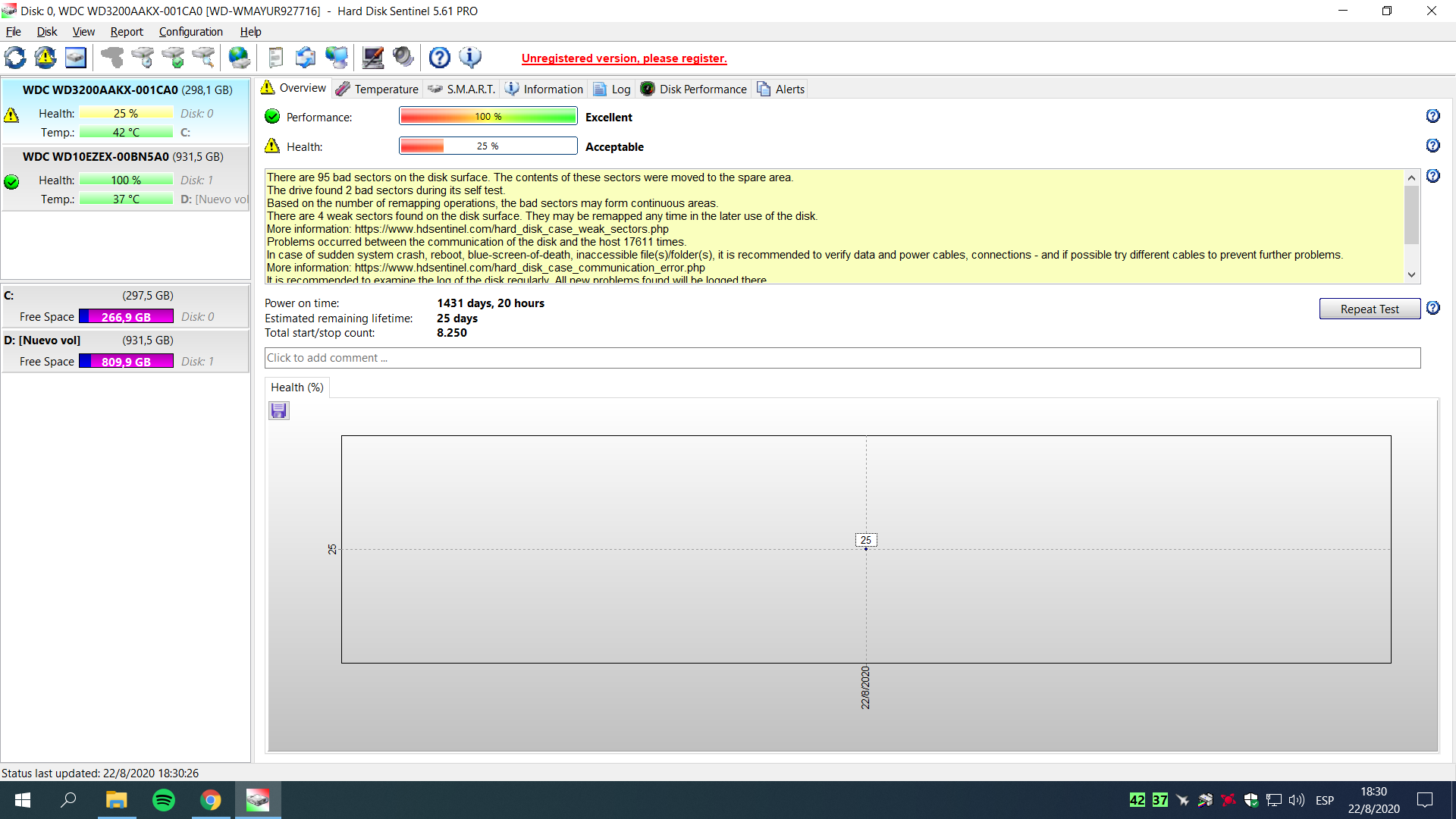Click the volume speaker tray icon

tap(1297, 800)
